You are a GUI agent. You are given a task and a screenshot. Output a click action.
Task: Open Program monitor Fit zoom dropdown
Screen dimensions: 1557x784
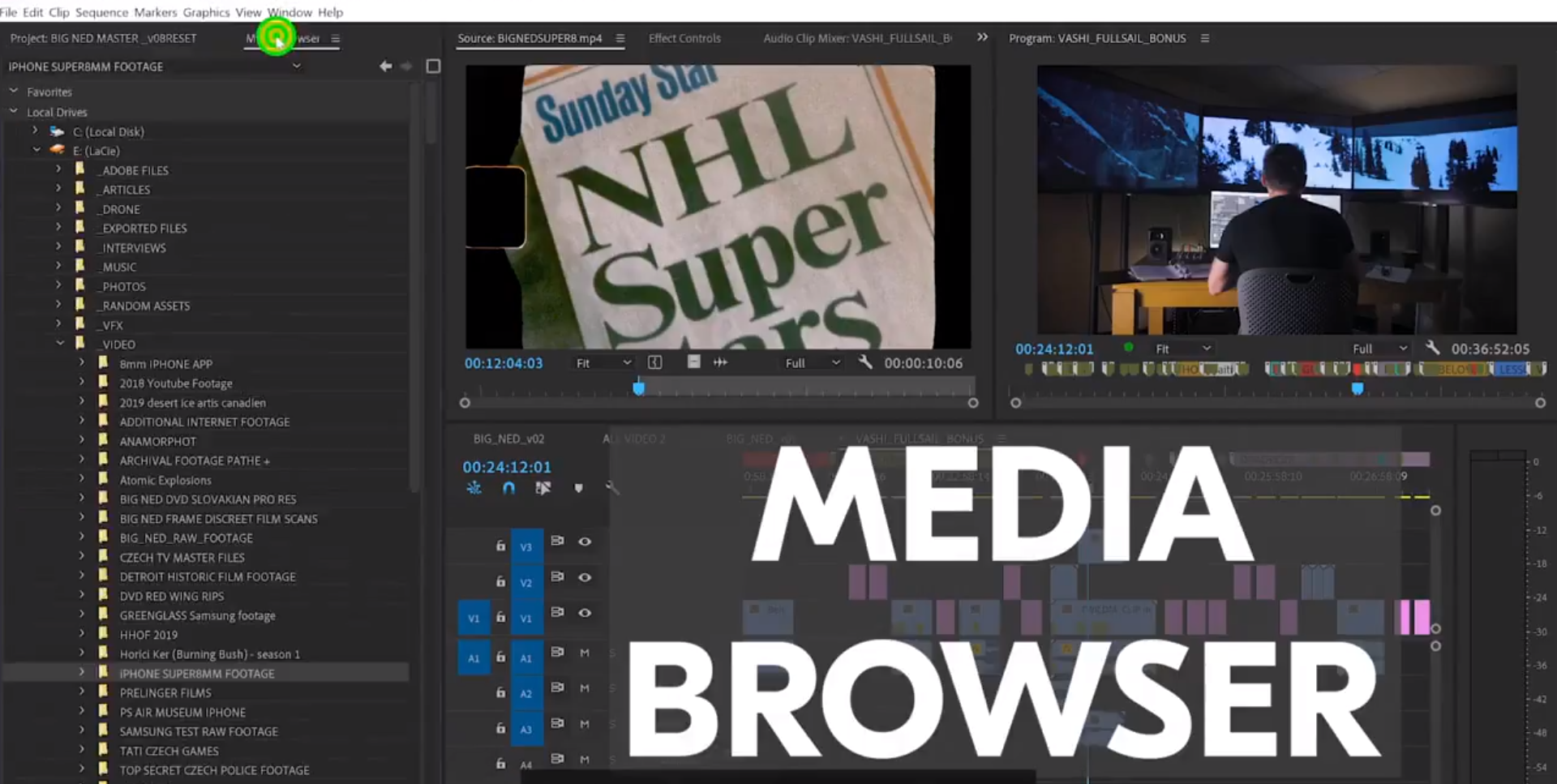pyautogui.click(x=1183, y=349)
